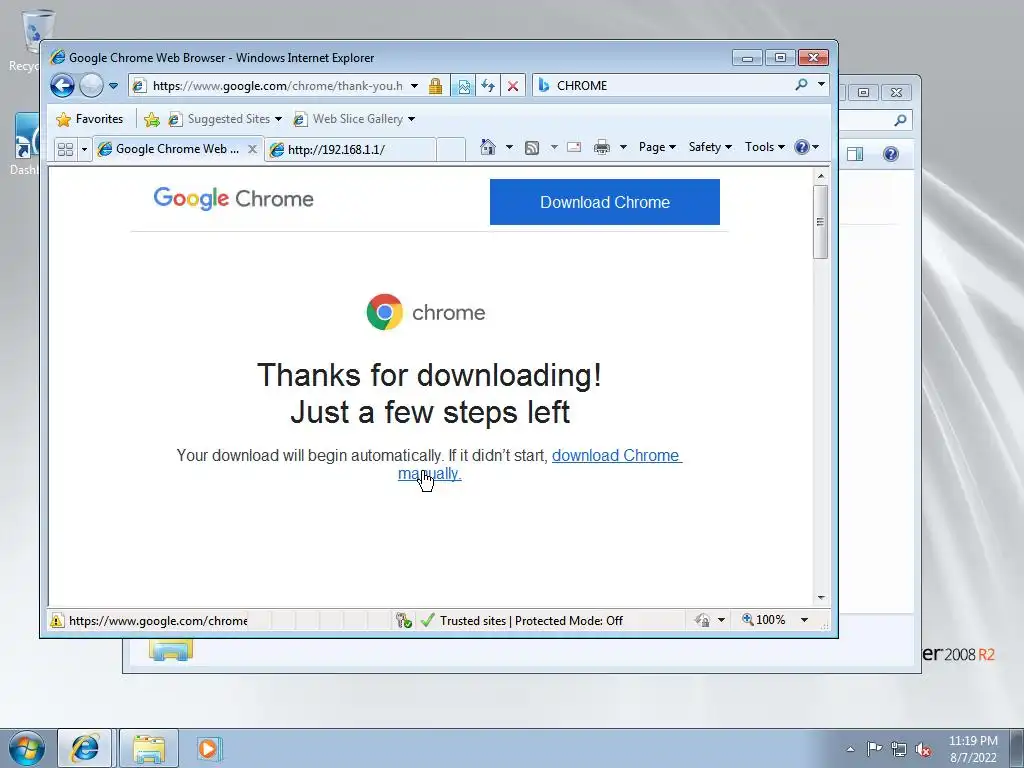Screen dimensions: 1024x768
Task: Open the Tools menu
Action: tap(765, 147)
